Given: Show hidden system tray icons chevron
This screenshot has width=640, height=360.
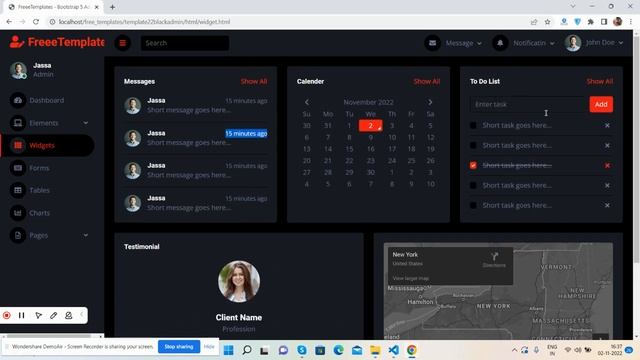Looking at the screenshot, I should coord(514,350).
